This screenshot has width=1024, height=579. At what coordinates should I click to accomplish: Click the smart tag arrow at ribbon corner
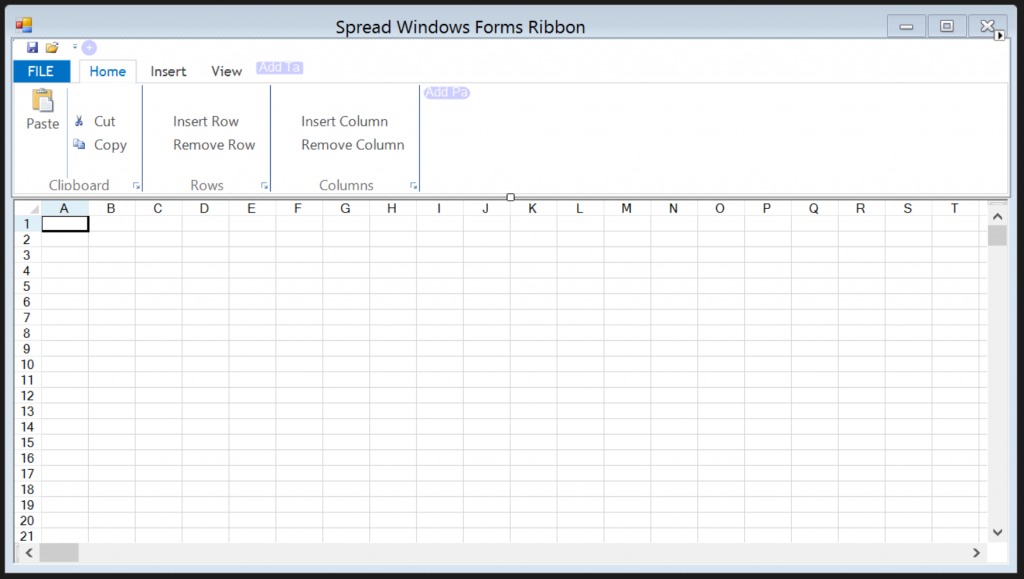pos(999,36)
